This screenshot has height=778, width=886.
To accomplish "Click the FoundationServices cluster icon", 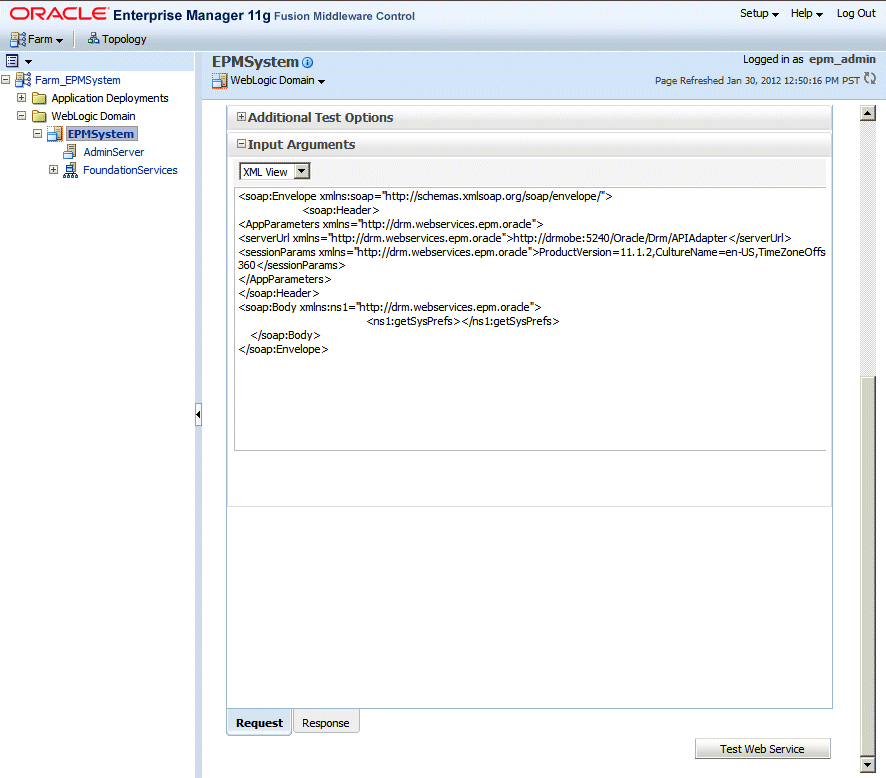I will 71,170.
